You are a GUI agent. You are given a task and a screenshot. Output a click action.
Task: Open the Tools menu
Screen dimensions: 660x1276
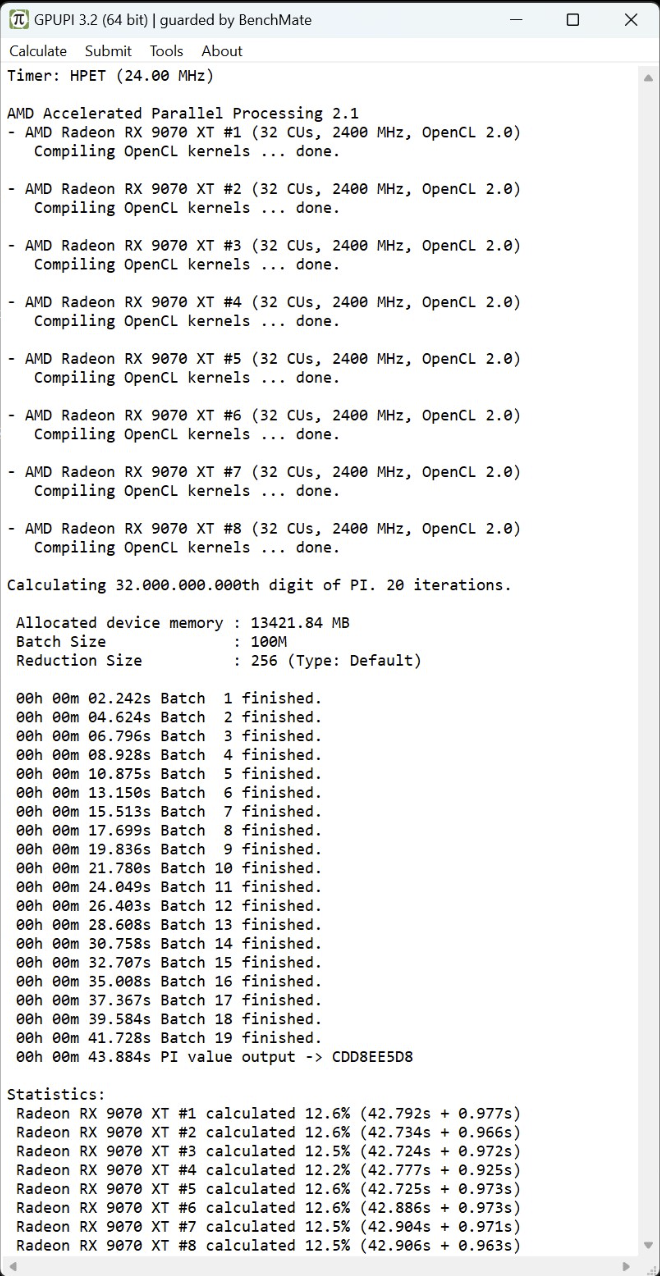pyautogui.click(x=167, y=51)
